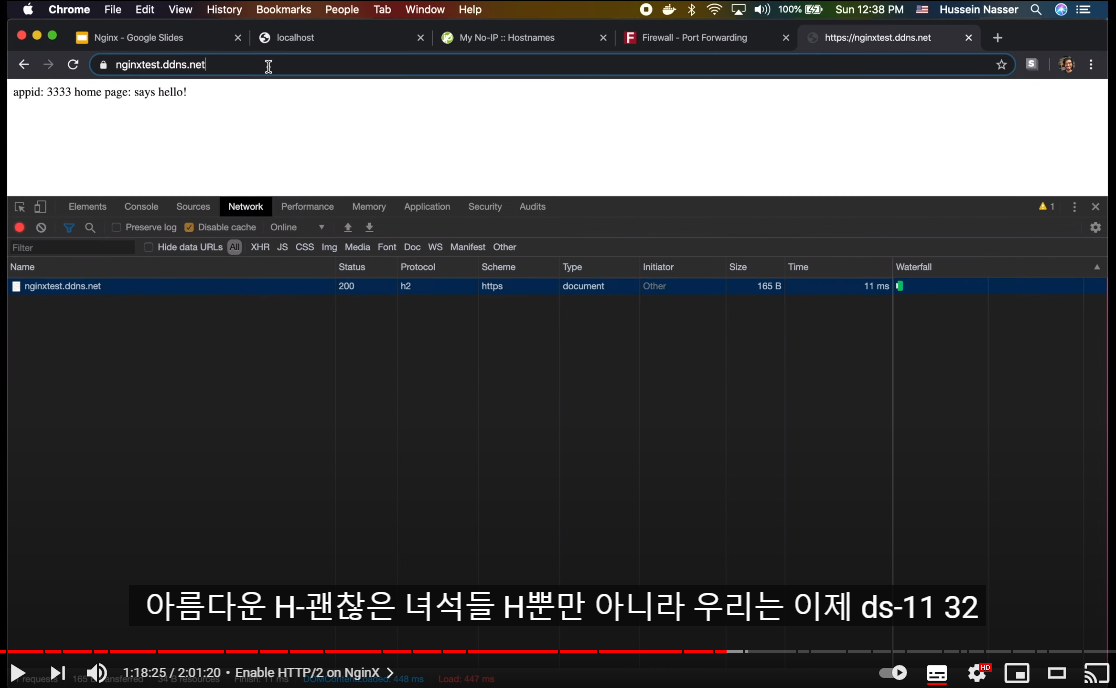Switch to Nginx - Google Slides tab
Screen dimensions: 1116x688
point(159,38)
